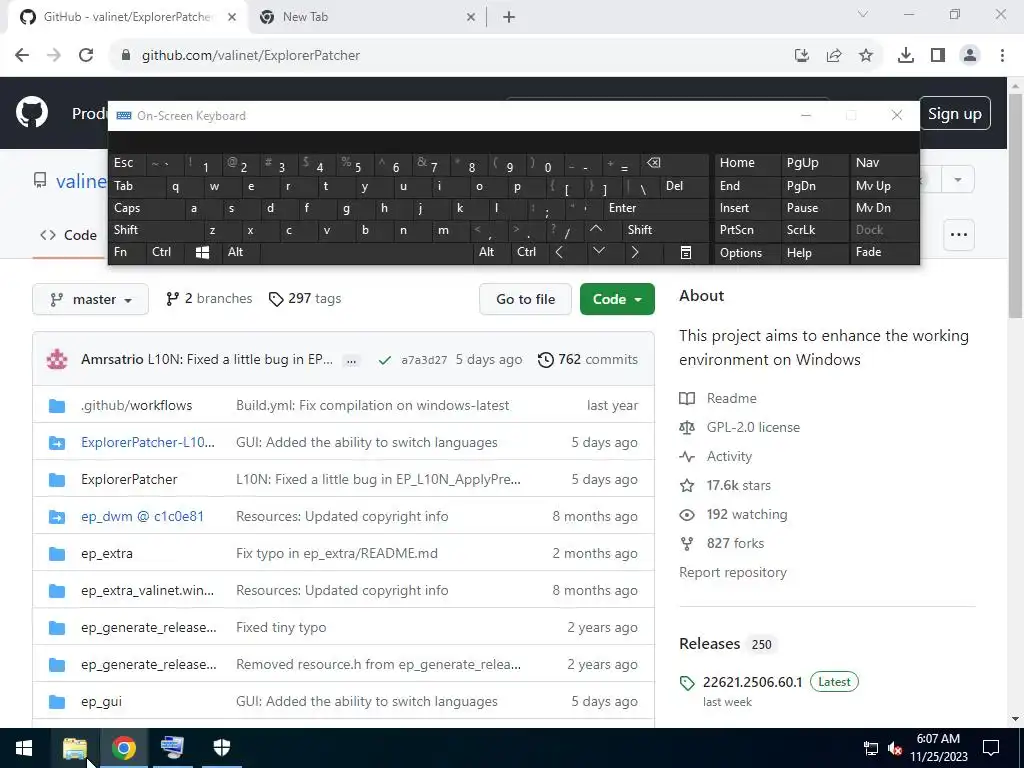This screenshot has height=768, width=1024.
Task: Click down arrow key on On-Screen Keyboard
Action: tap(598, 251)
